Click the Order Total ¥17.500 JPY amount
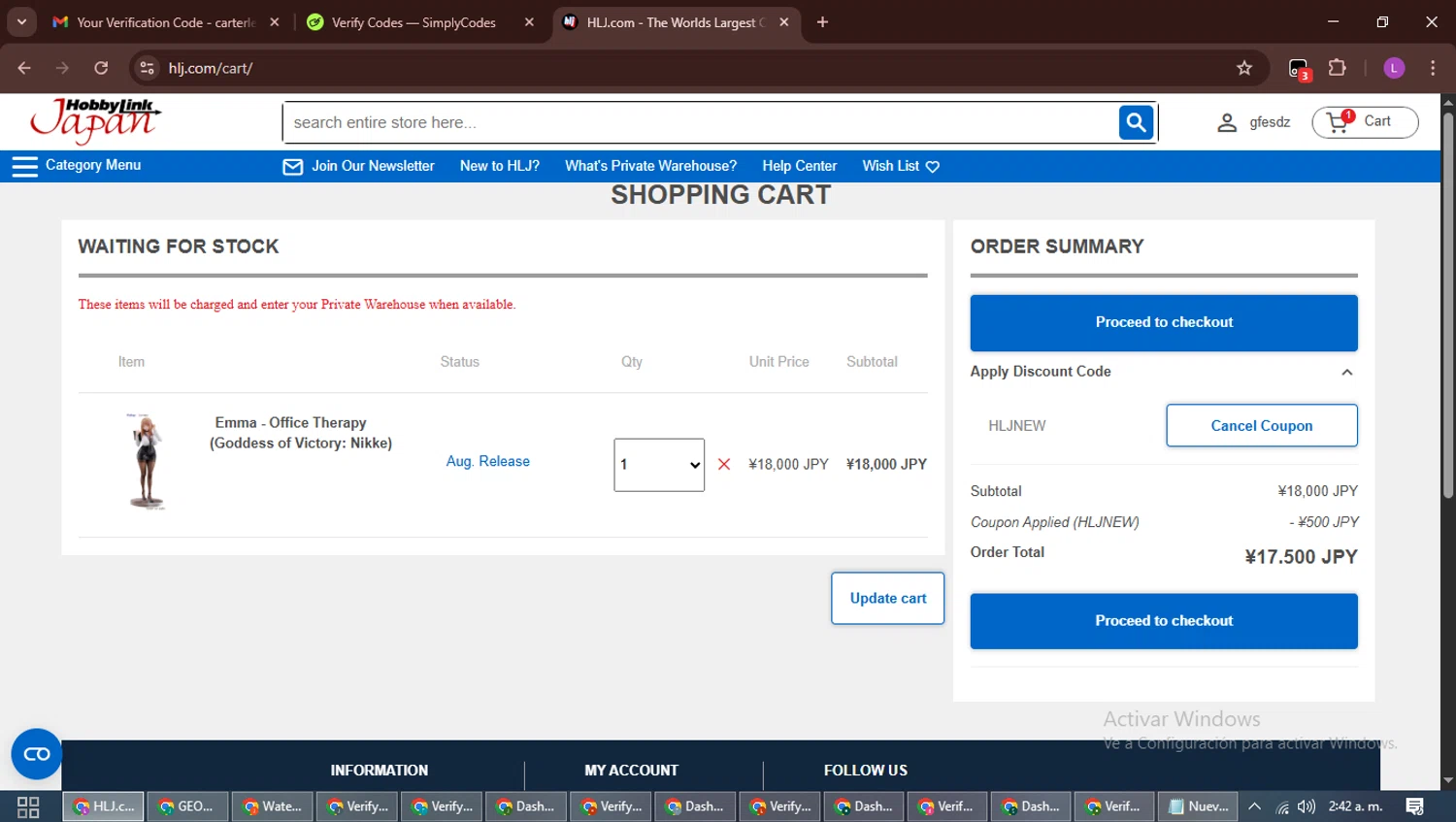 (x=1301, y=557)
